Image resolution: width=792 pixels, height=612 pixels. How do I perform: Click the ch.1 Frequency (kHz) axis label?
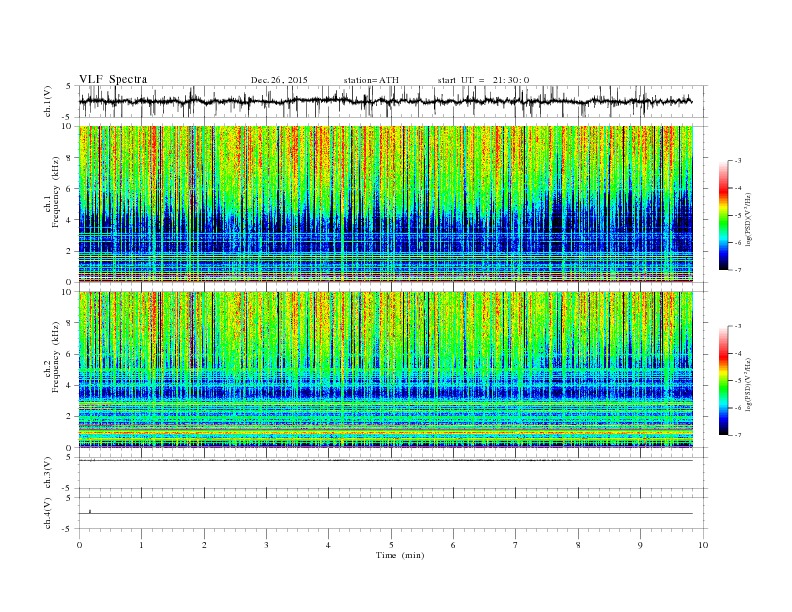[x=51, y=192]
